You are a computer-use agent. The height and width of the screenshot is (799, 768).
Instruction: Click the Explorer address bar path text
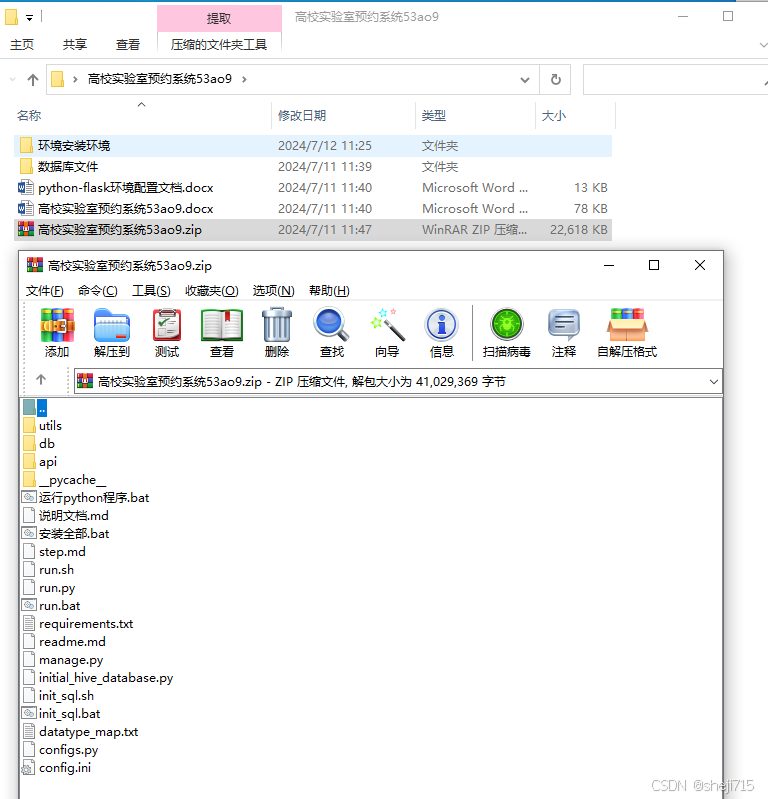(160, 79)
